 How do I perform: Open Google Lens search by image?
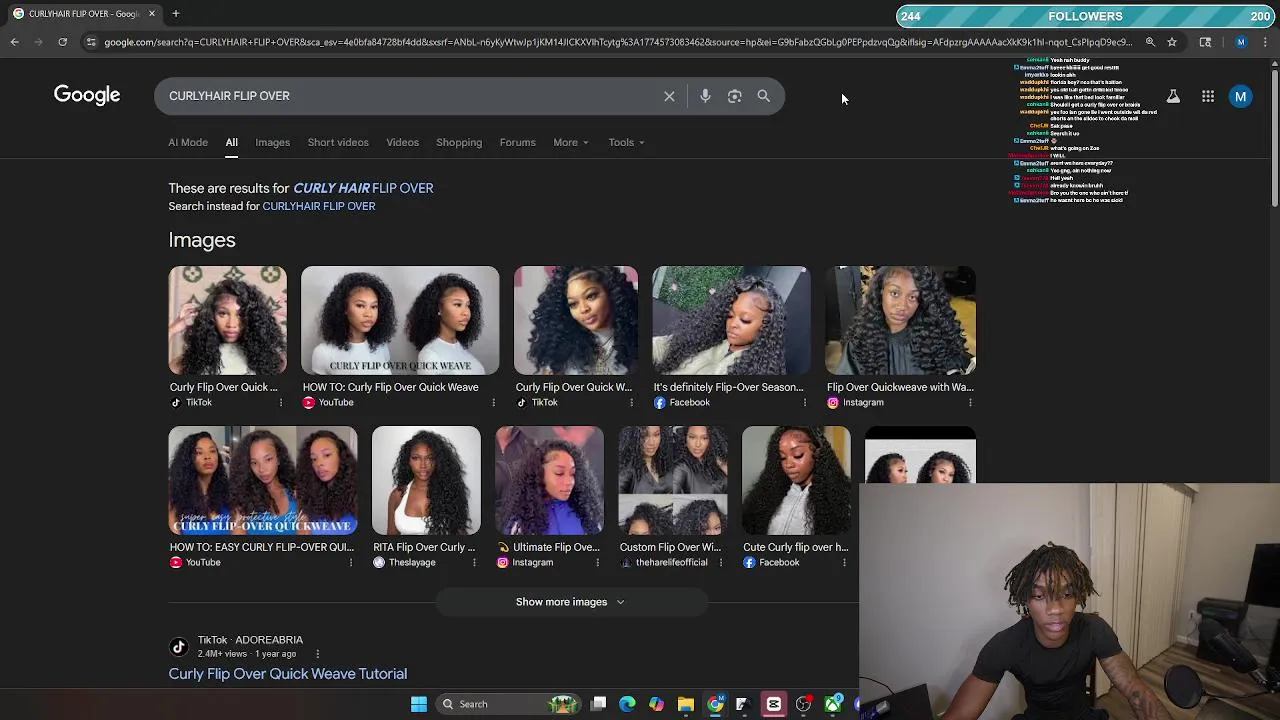735,96
